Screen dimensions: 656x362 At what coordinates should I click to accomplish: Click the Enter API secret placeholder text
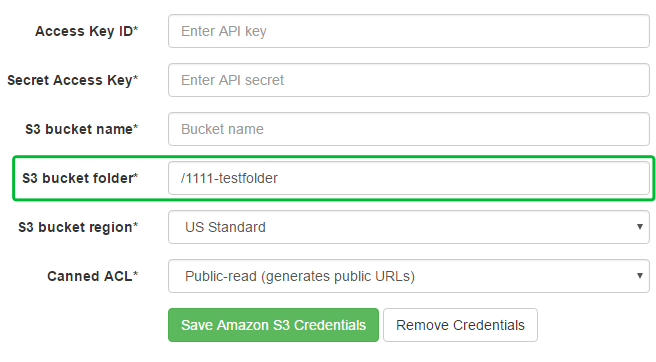pyautogui.click(x=232, y=80)
